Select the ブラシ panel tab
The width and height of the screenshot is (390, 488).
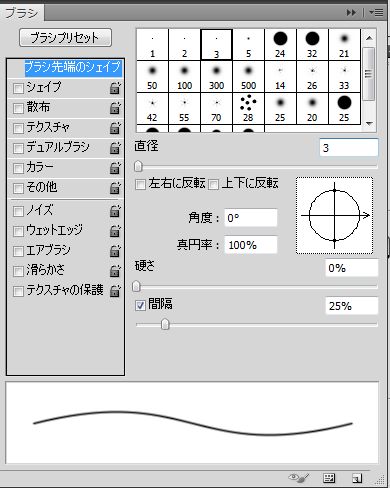22,13
